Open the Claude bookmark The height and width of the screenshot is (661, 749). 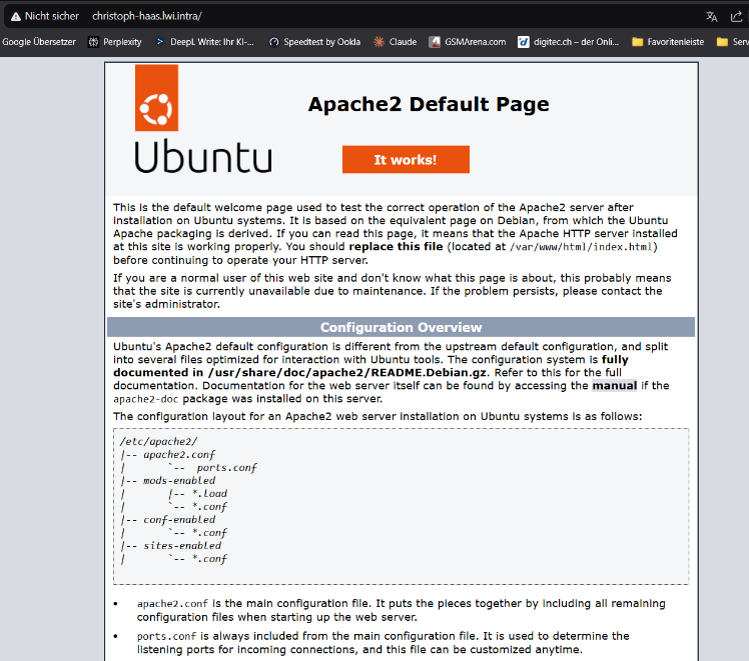tap(395, 42)
